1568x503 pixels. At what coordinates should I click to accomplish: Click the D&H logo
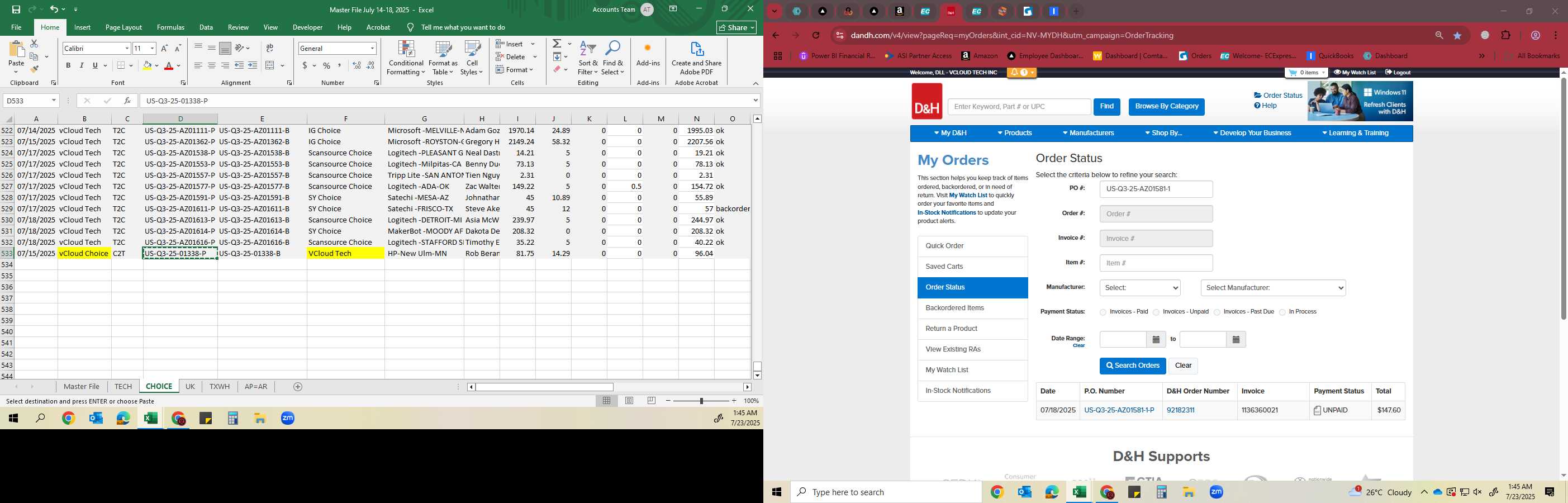[x=926, y=101]
